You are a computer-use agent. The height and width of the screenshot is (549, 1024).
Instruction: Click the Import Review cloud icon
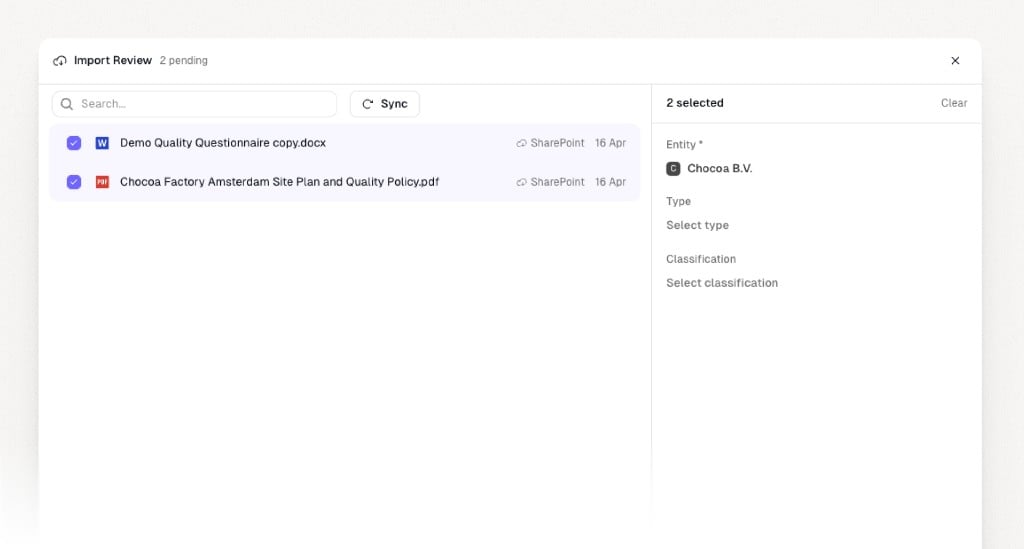click(59, 61)
